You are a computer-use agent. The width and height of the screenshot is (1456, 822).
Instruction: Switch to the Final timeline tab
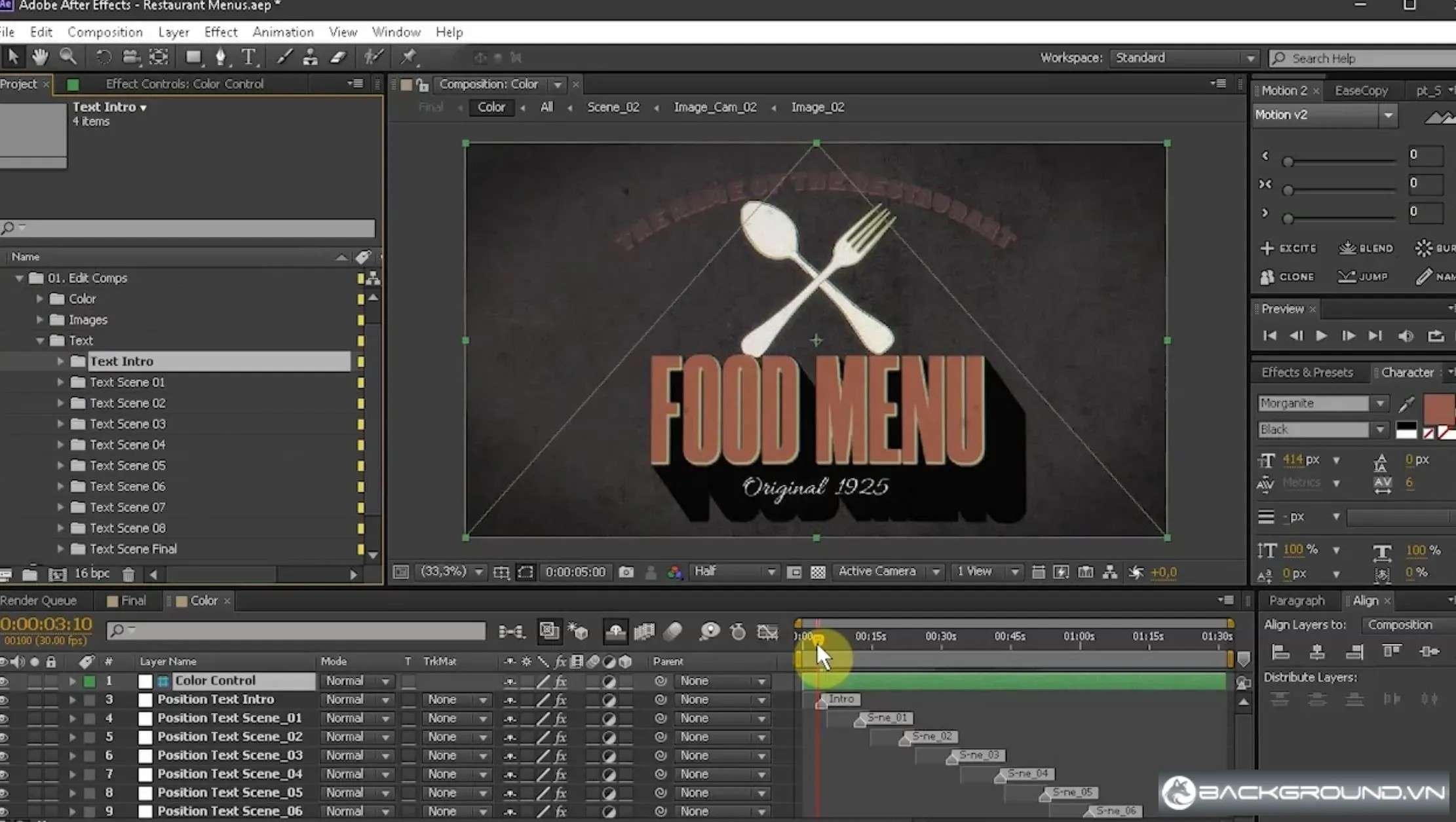pos(126,601)
